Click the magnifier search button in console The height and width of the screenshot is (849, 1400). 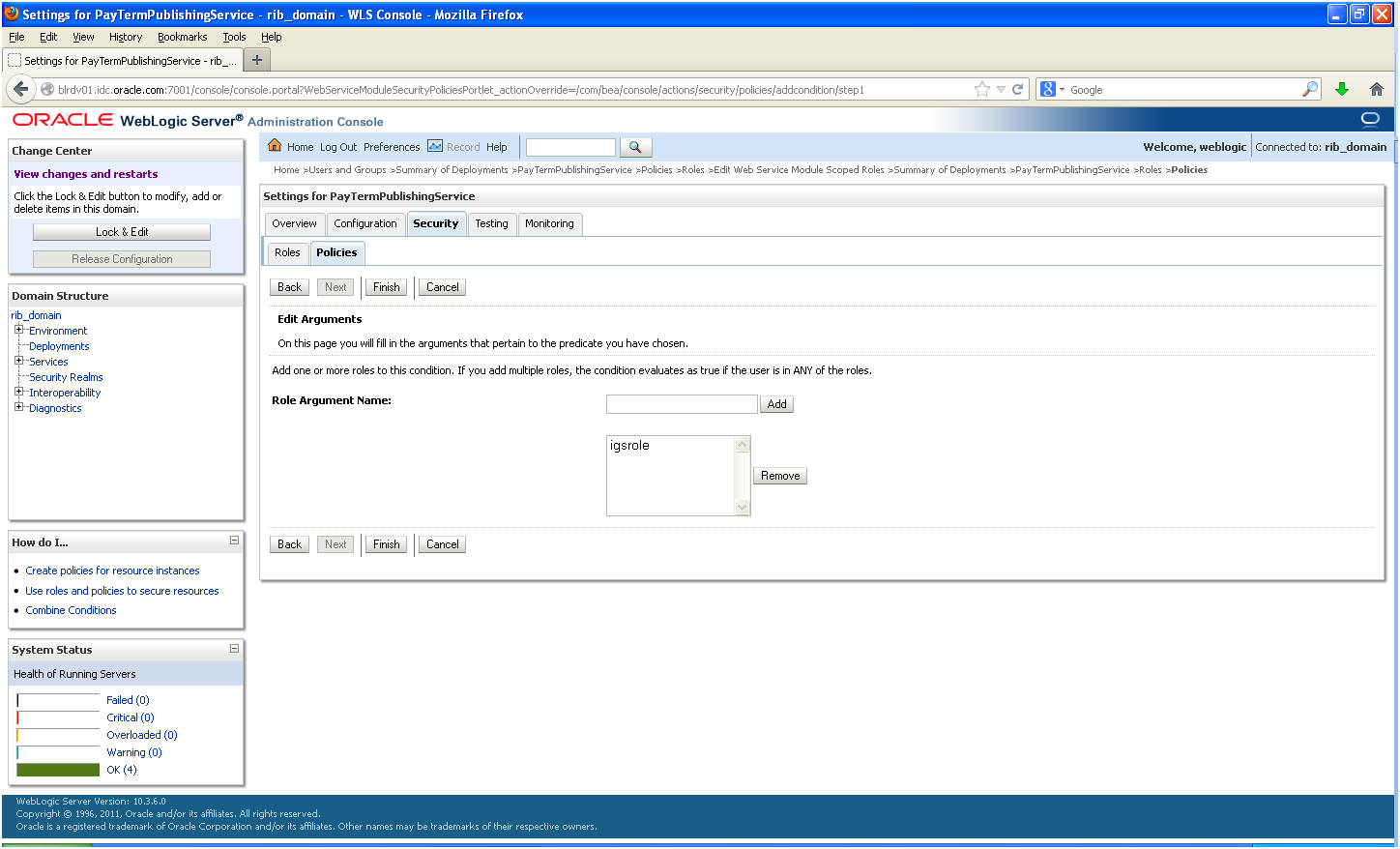[x=635, y=147]
